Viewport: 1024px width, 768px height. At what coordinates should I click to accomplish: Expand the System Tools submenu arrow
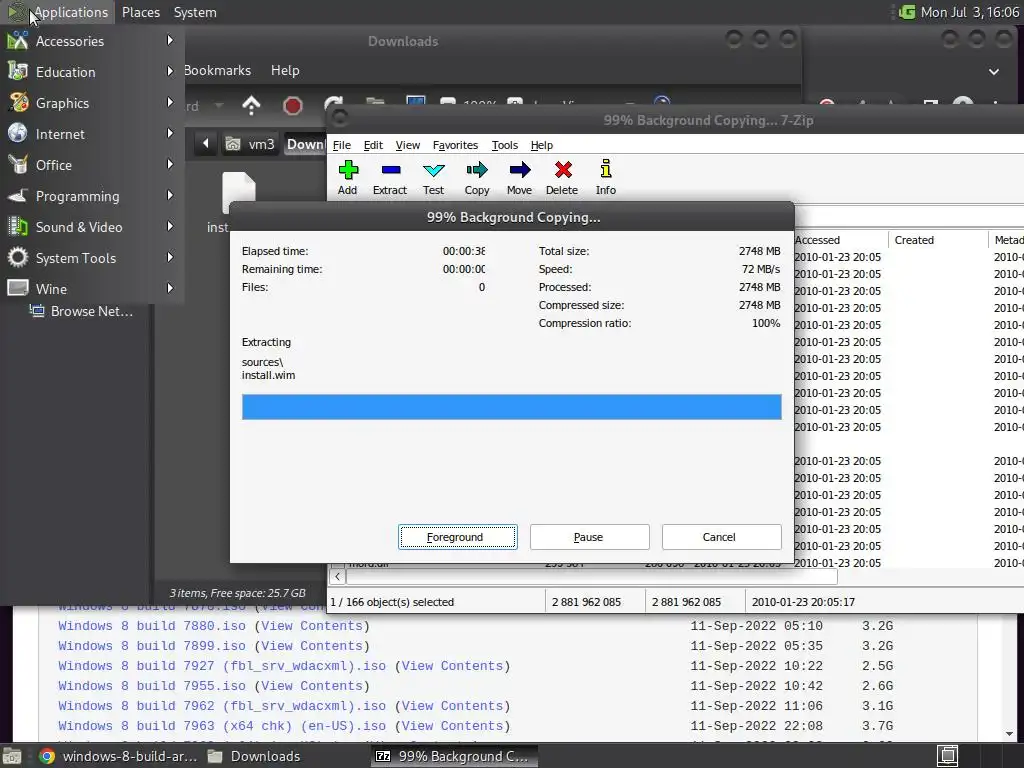(x=170, y=257)
